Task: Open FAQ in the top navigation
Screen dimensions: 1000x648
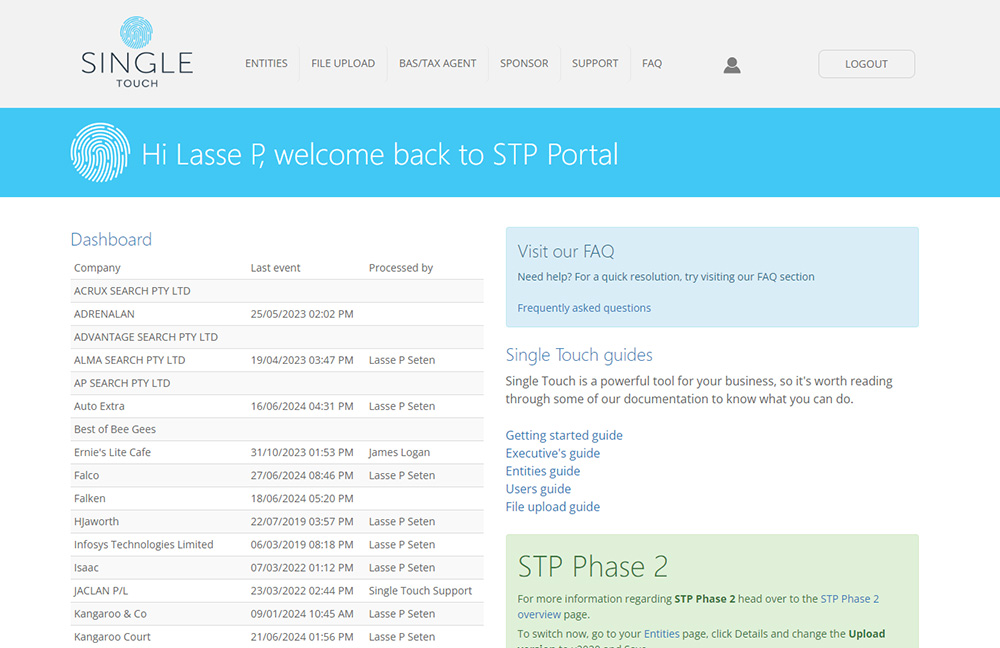Action: click(x=652, y=63)
